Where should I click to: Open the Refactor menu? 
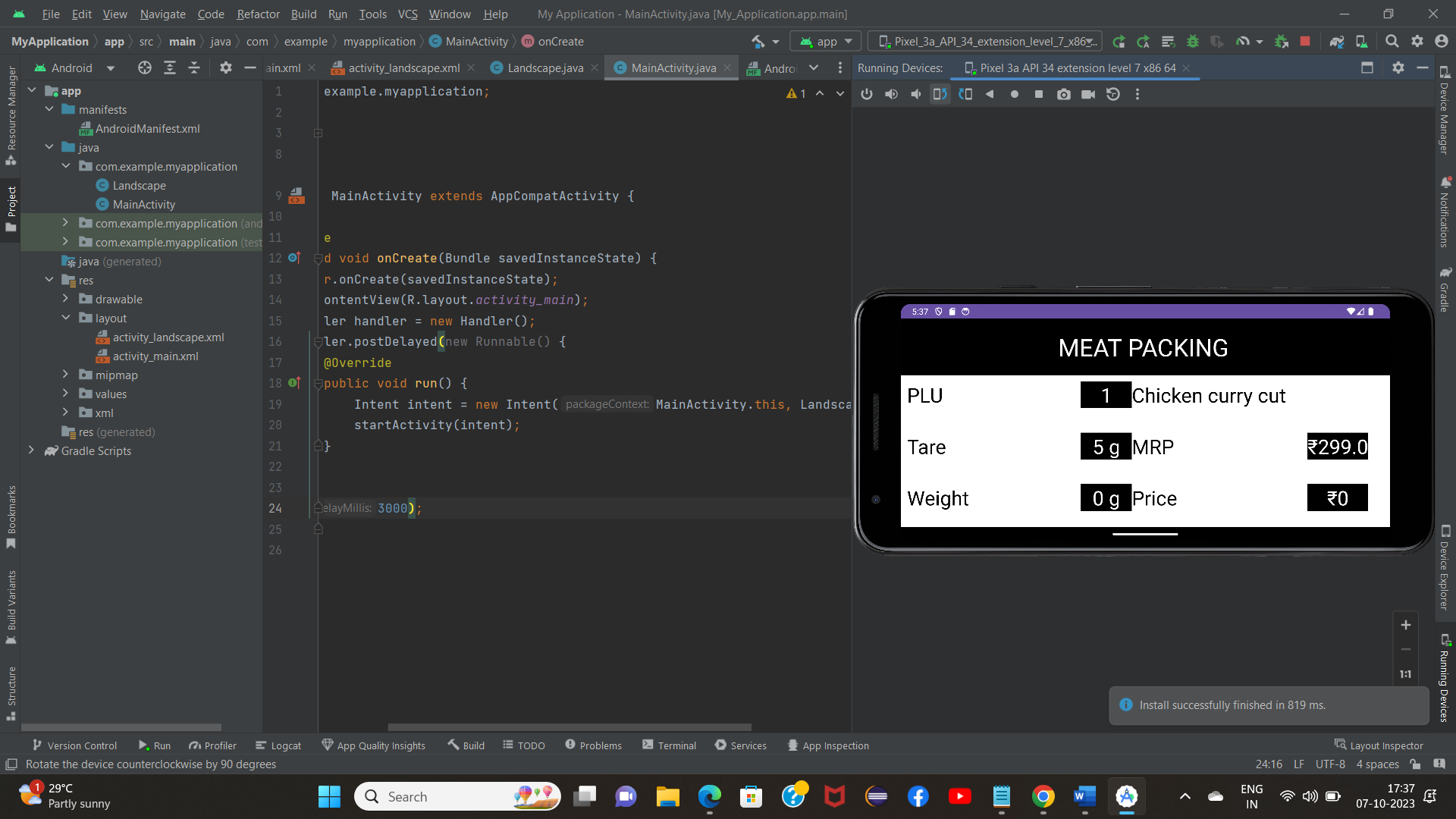point(258,14)
